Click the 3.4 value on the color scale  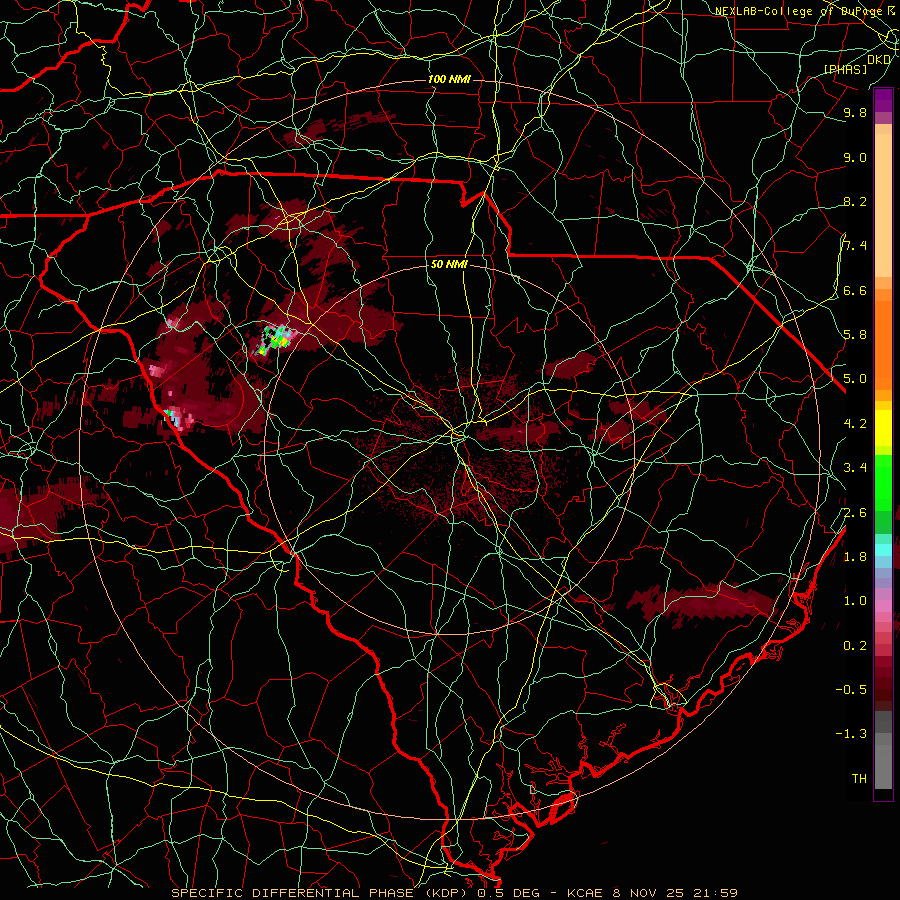pyautogui.click(x=855, y=468)
